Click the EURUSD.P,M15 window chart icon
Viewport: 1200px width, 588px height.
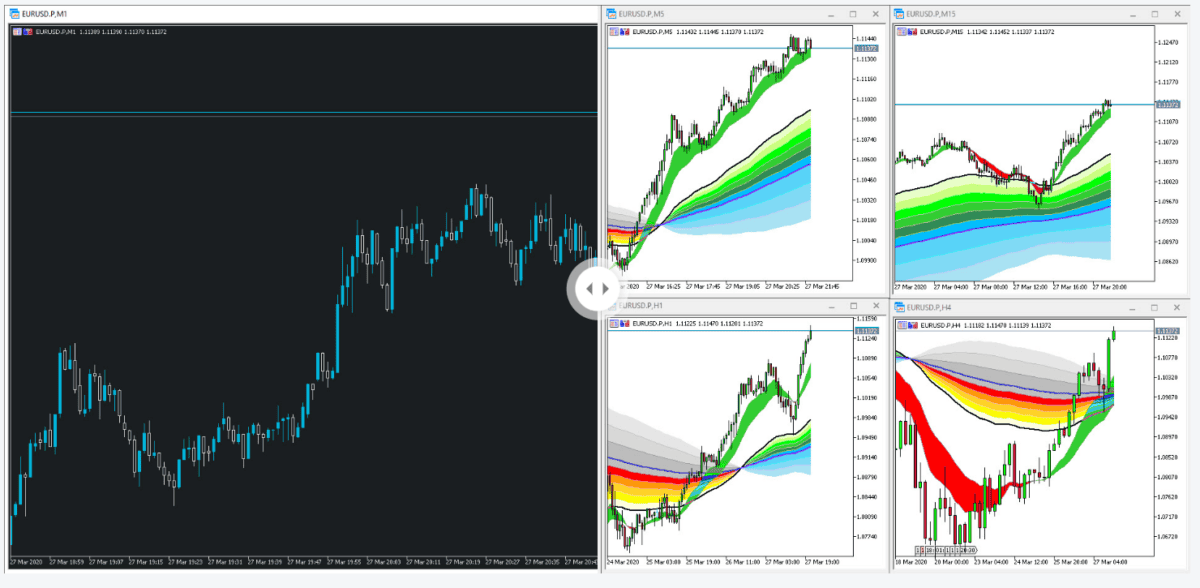pyautogui.click(x=900, y=14)
